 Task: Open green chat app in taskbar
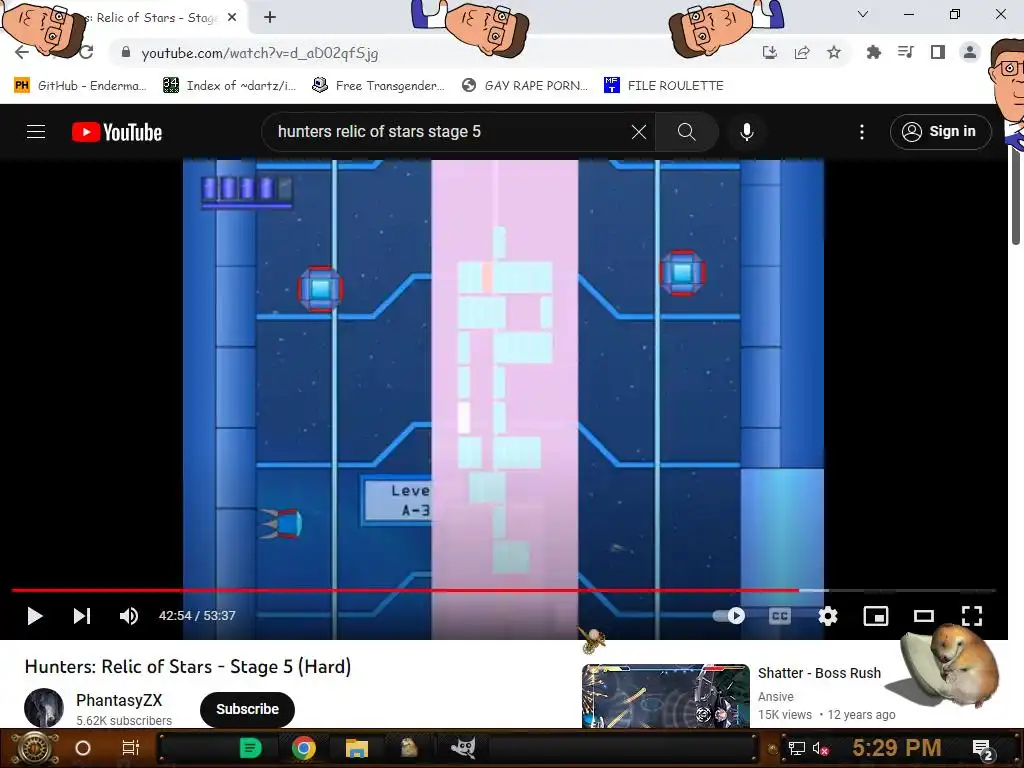point(250,748)
